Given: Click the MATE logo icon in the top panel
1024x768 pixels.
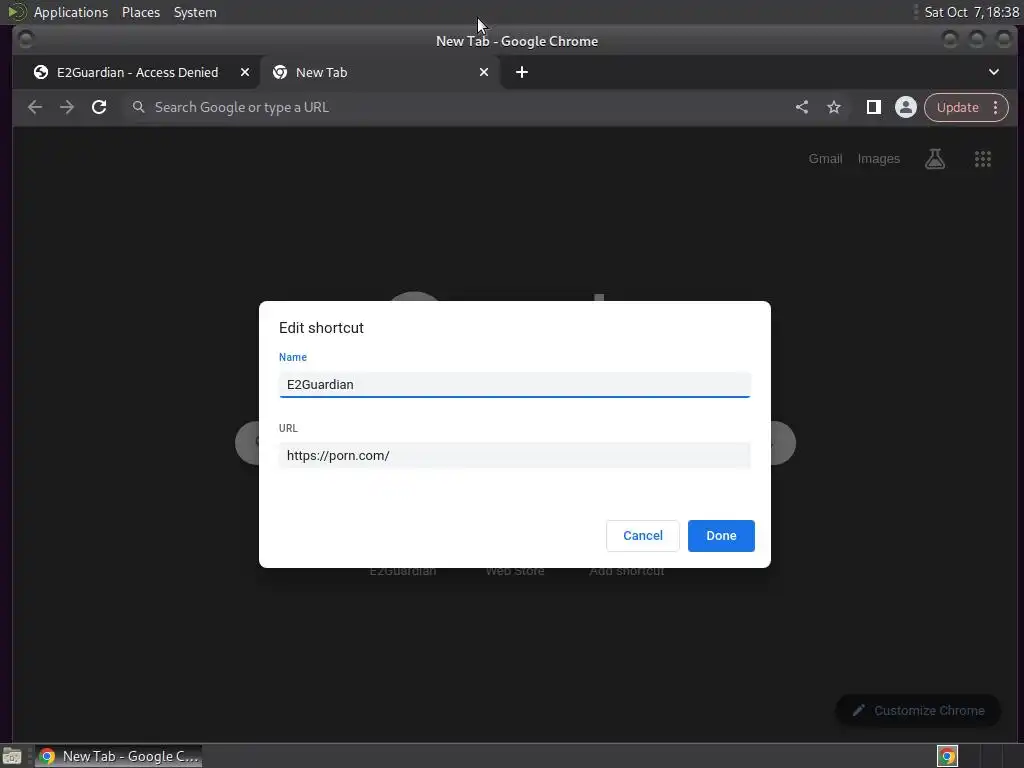Looking at the screenshot, I should tap(16, 12).
